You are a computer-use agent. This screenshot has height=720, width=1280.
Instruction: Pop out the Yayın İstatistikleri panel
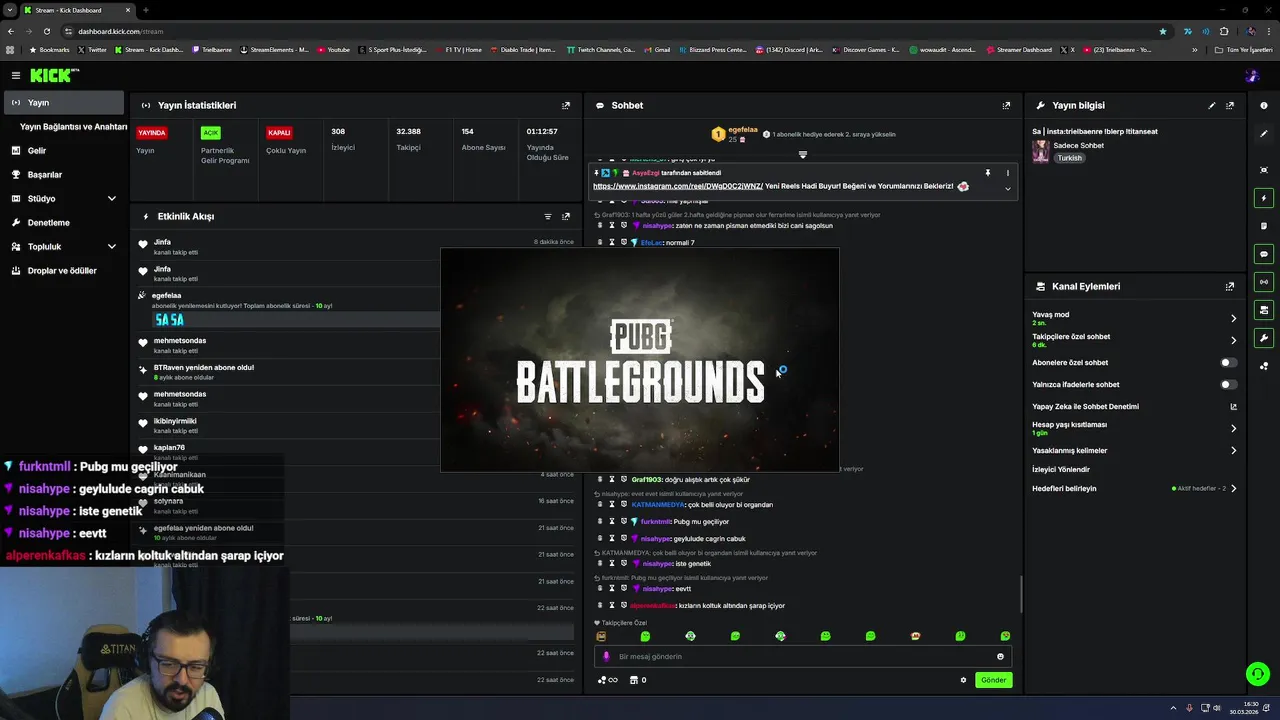(566, 105)
